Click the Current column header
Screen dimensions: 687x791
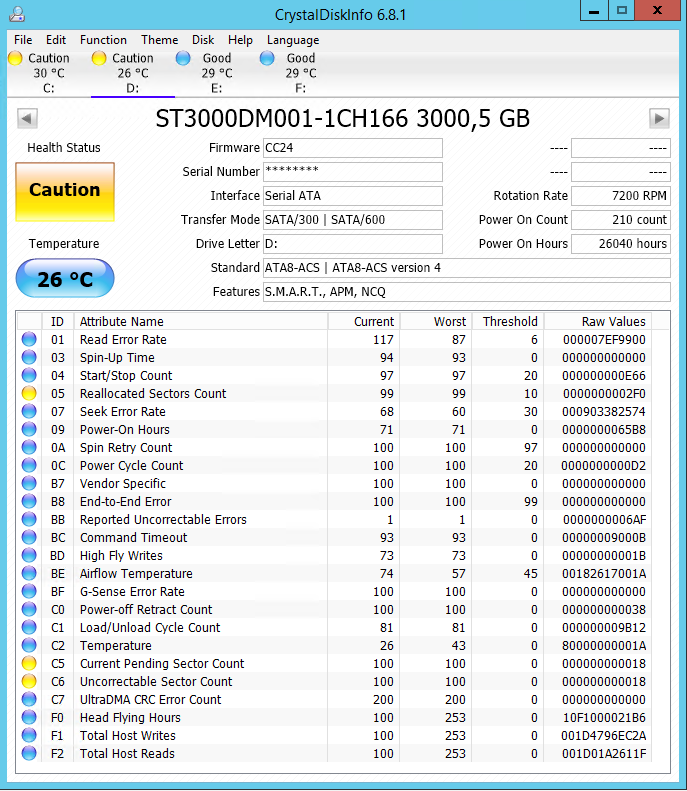tap(364, 321)
